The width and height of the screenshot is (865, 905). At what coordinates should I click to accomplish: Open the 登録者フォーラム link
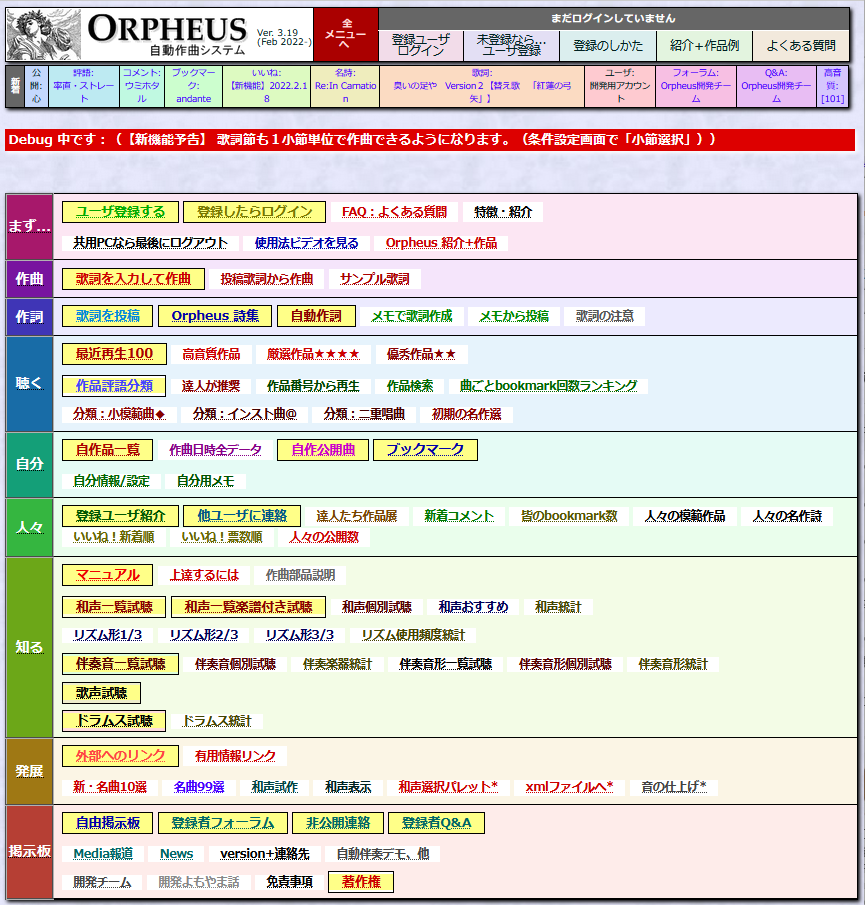pos(223,822)
